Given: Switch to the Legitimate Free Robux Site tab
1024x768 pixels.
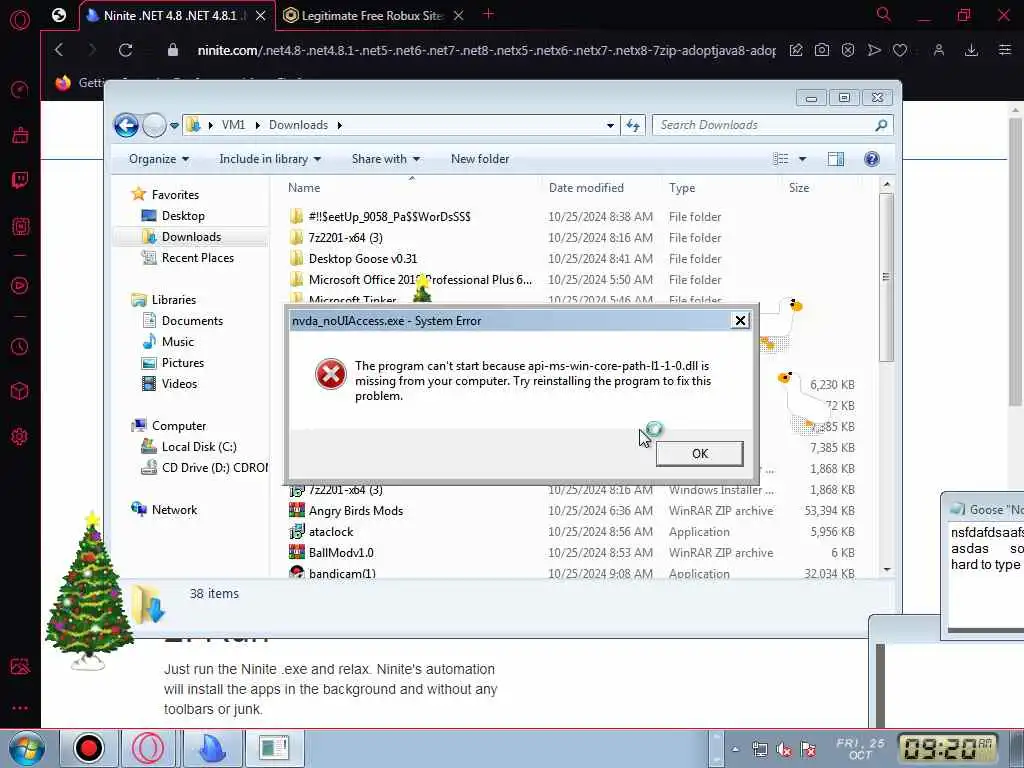Looking at the screenshot, I should point(372,16).
